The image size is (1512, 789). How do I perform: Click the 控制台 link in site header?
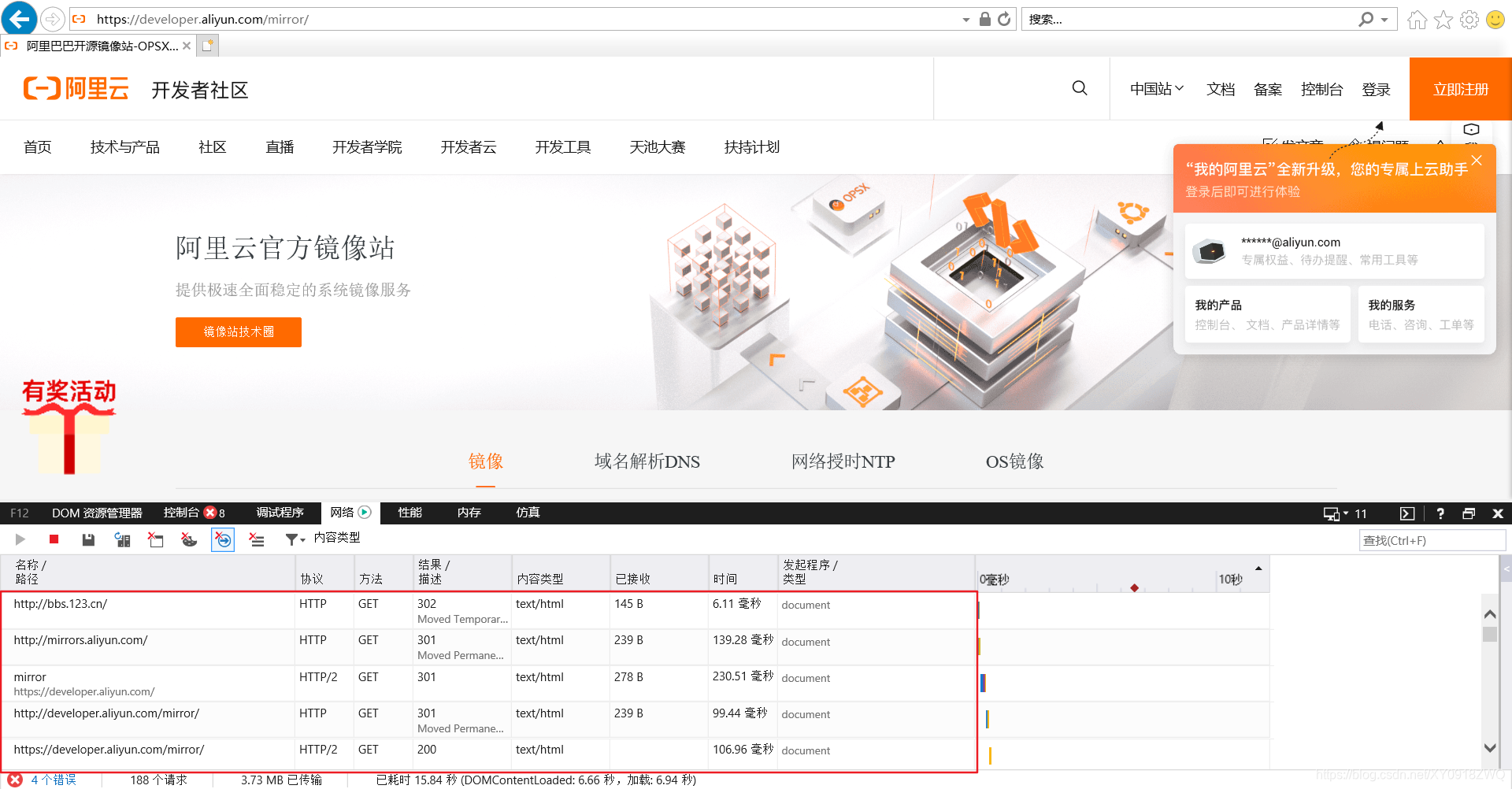1321,90
